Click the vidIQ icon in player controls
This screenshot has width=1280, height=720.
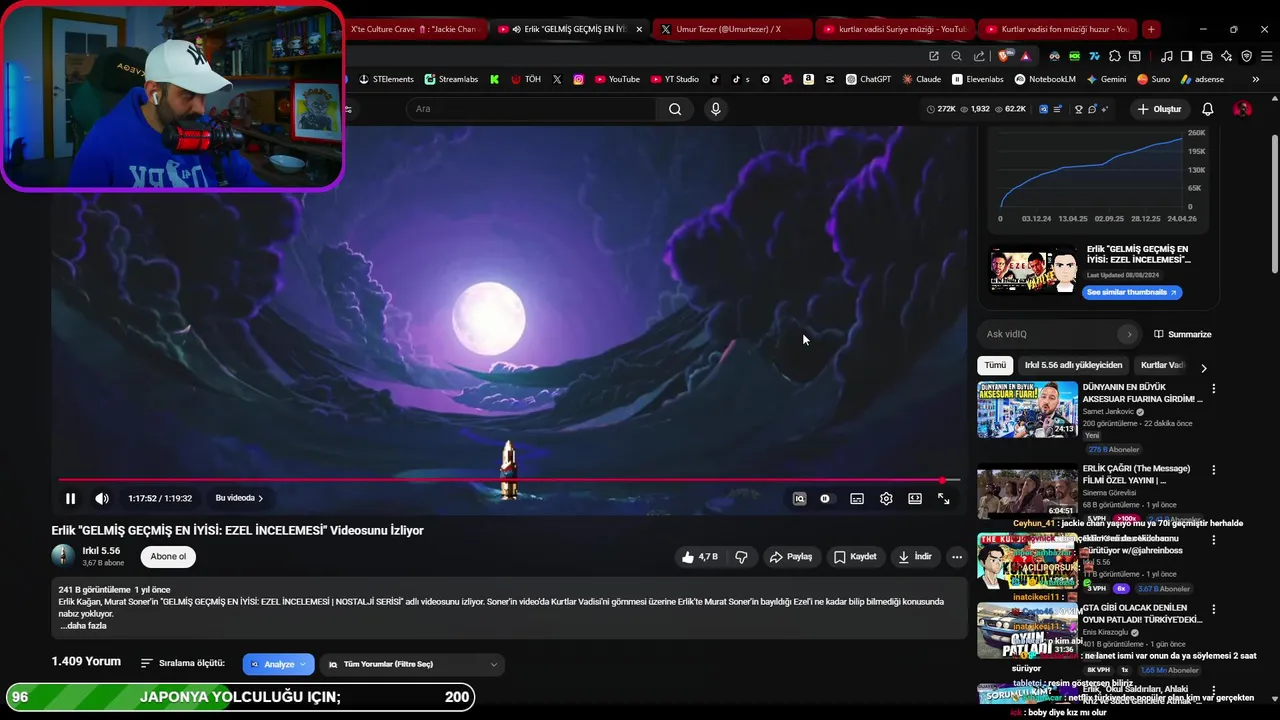pos(799,498)
